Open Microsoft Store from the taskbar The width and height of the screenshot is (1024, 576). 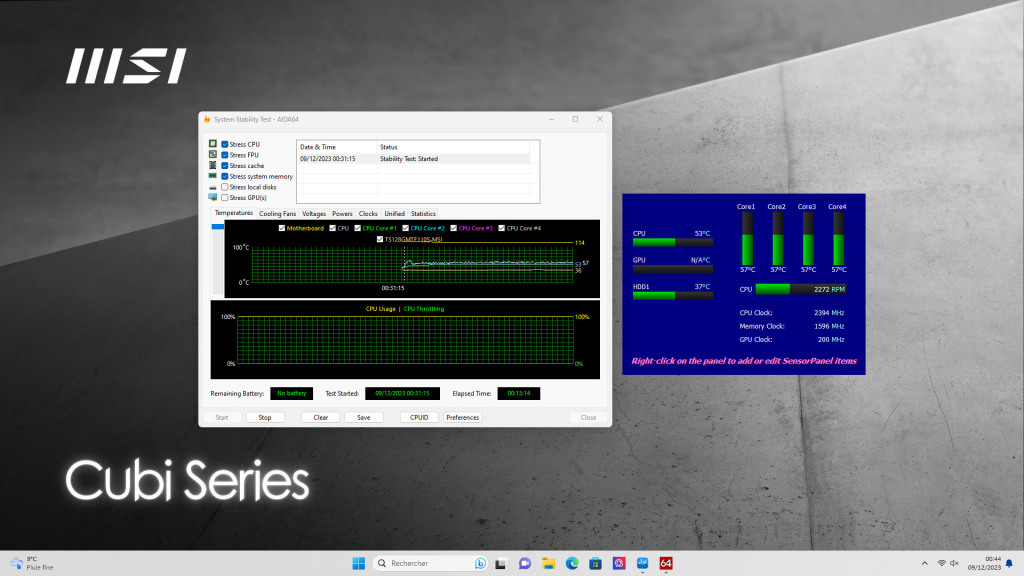tap(595, 563)
